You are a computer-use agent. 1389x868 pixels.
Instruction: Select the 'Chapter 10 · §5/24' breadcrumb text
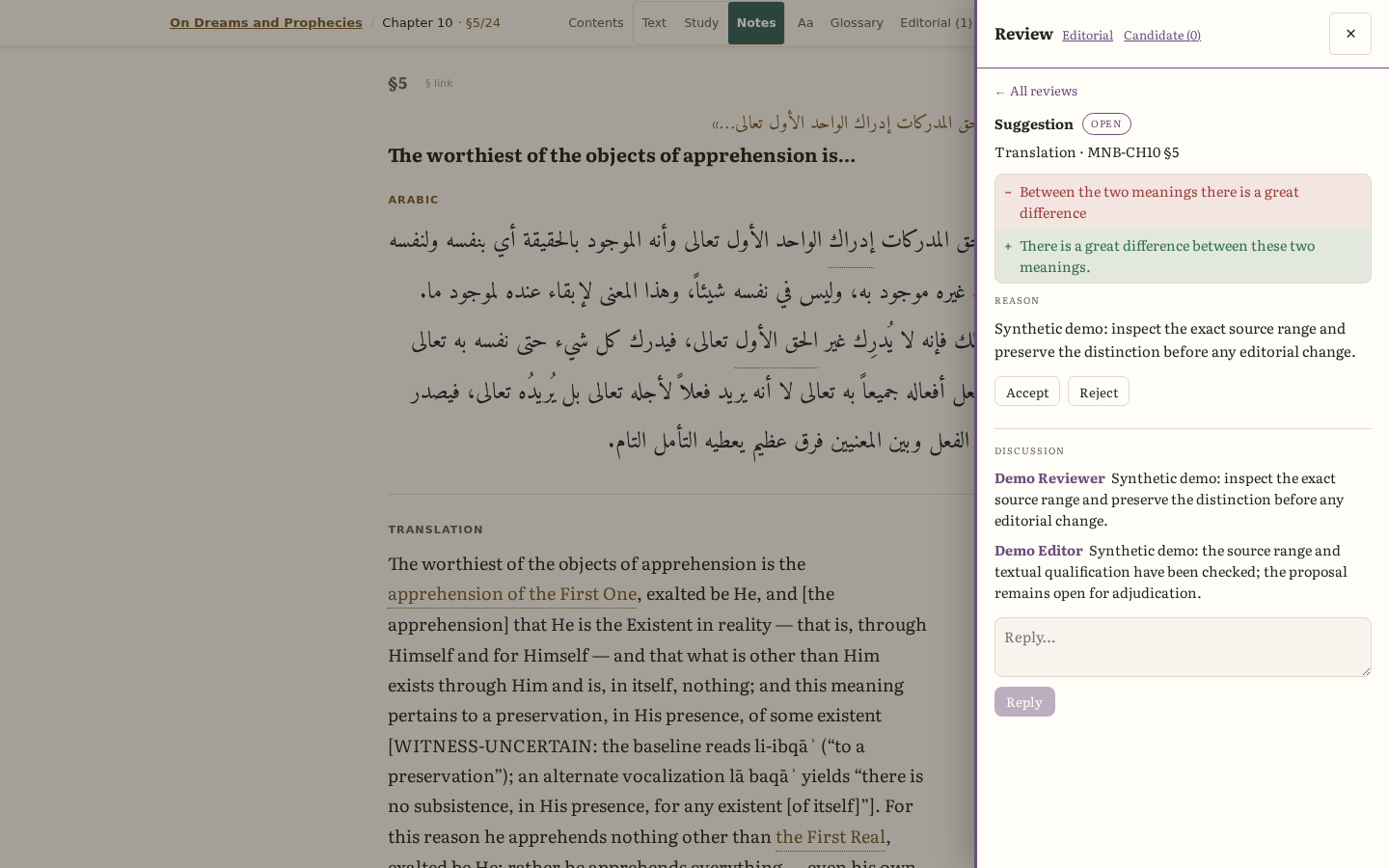point(441,22)
